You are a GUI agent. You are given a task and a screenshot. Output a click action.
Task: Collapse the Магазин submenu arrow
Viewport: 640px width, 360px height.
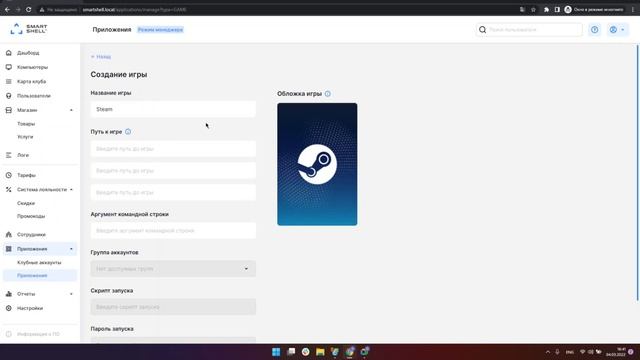[71, 110]
